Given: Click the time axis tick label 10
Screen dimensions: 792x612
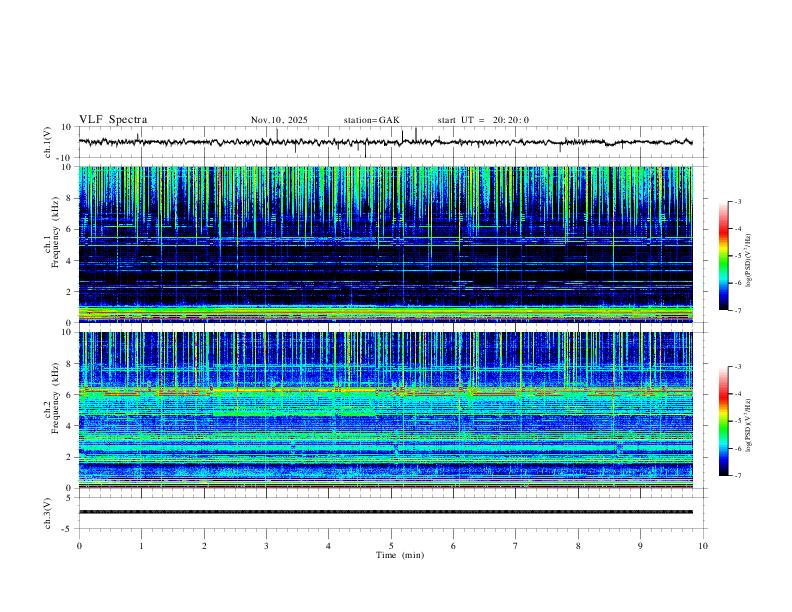Looking at the screenshot, I should click(x=703, y=546).
